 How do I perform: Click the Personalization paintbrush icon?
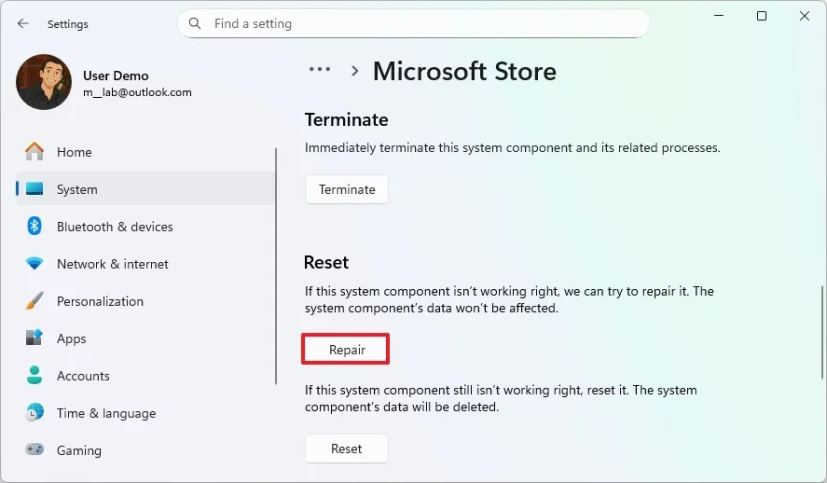click(35, 301)
